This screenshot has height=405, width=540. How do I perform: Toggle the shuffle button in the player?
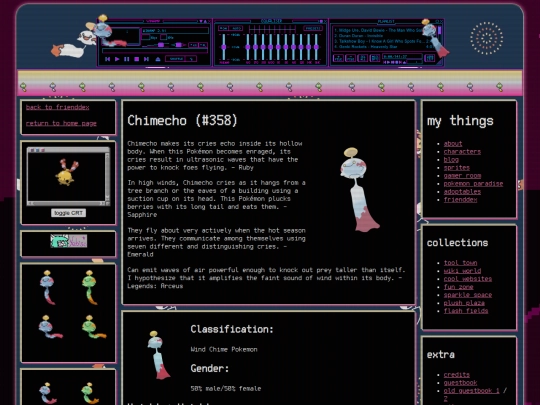175,59
